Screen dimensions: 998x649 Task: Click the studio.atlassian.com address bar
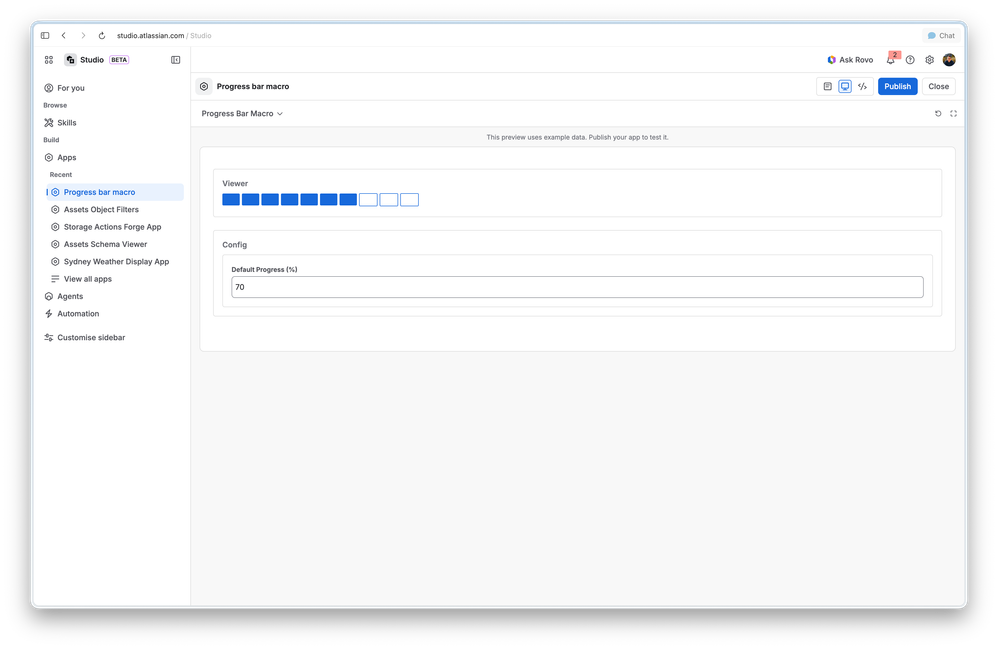(164, 36)
